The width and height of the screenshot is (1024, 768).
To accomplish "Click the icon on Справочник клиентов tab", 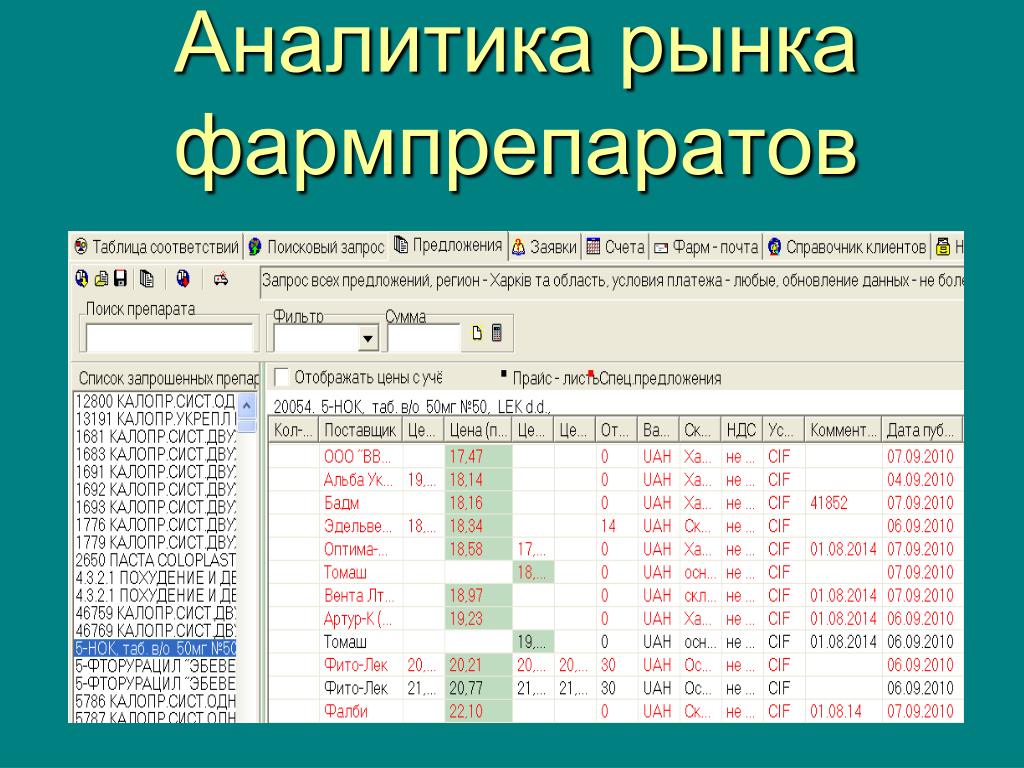I will (775, 247).
